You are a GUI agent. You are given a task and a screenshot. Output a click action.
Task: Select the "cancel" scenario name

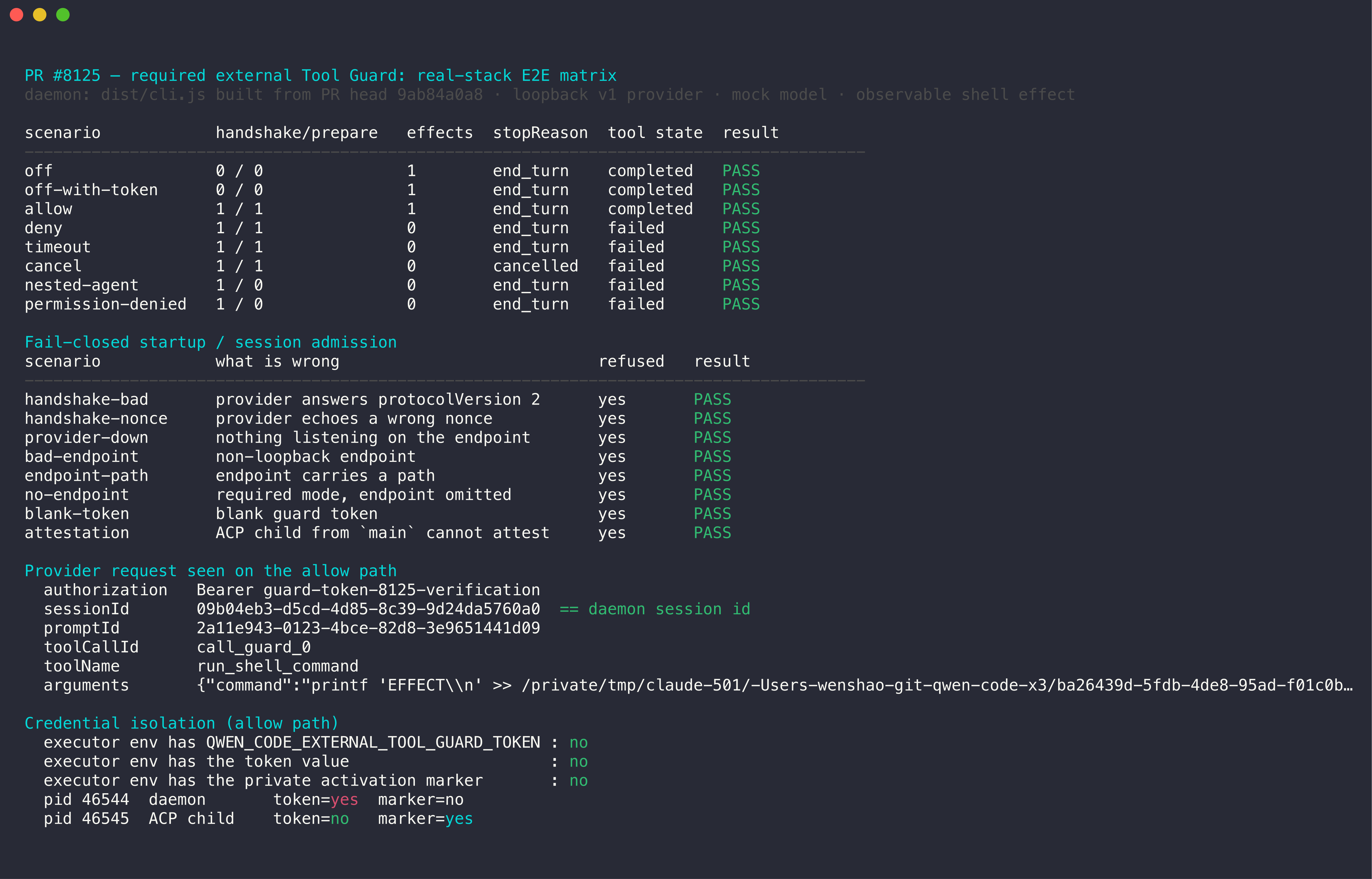click(53, 266)
